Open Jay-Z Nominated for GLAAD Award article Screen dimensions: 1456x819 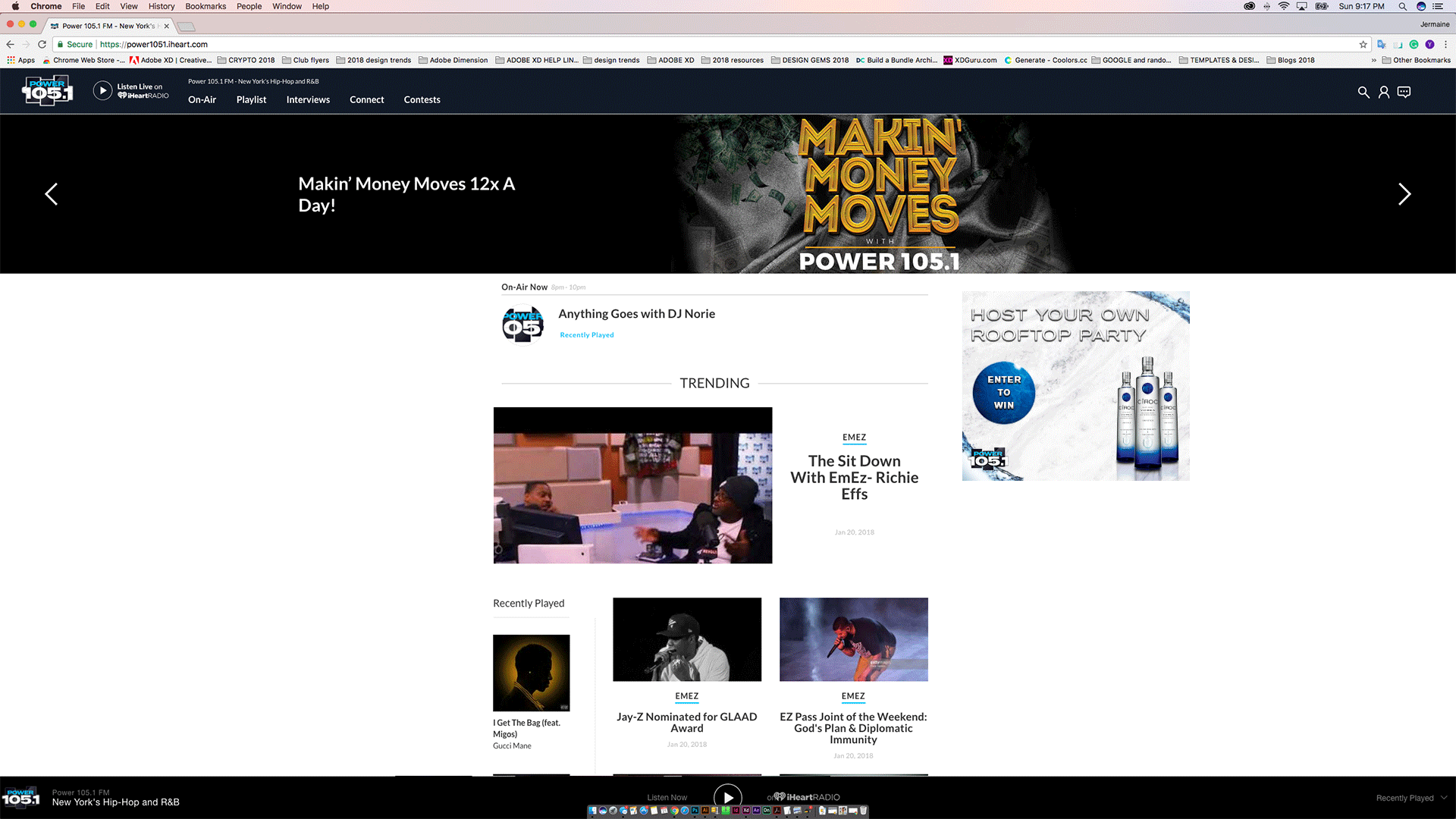687,722
